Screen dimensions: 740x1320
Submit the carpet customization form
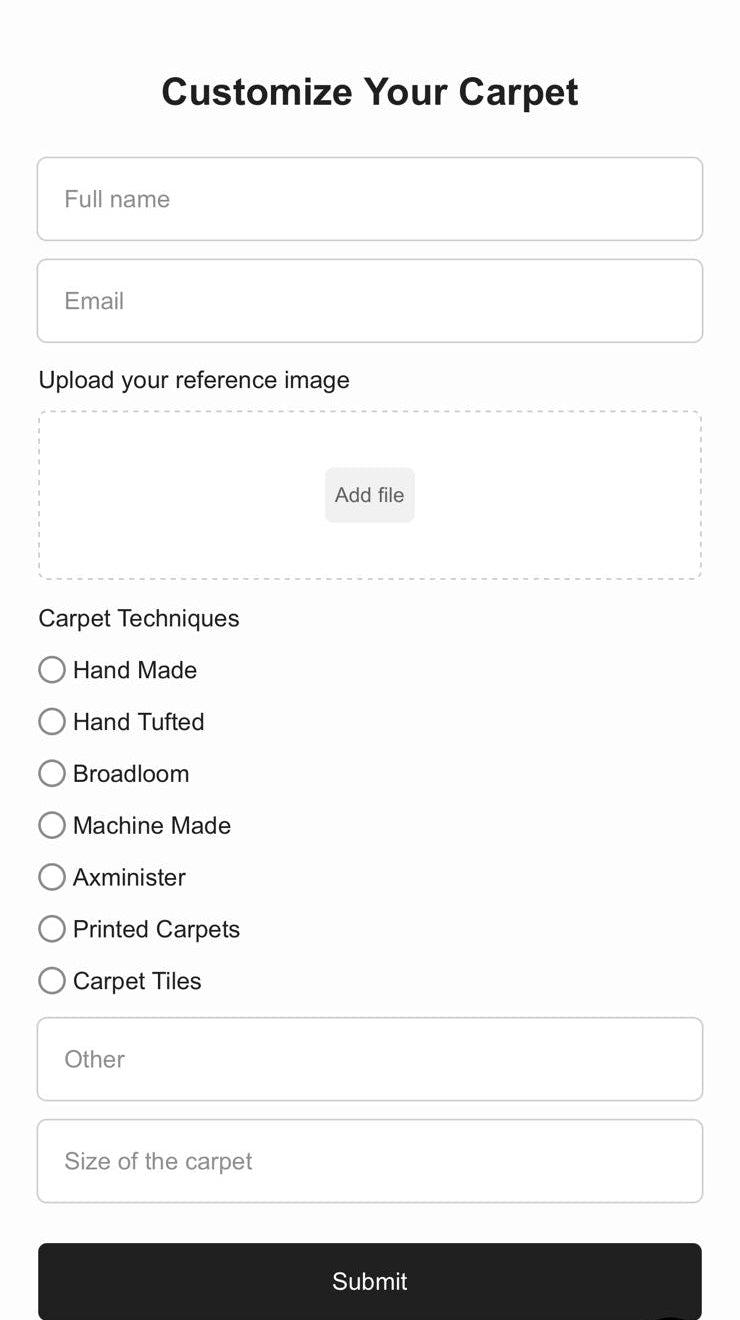[370, 1281]
